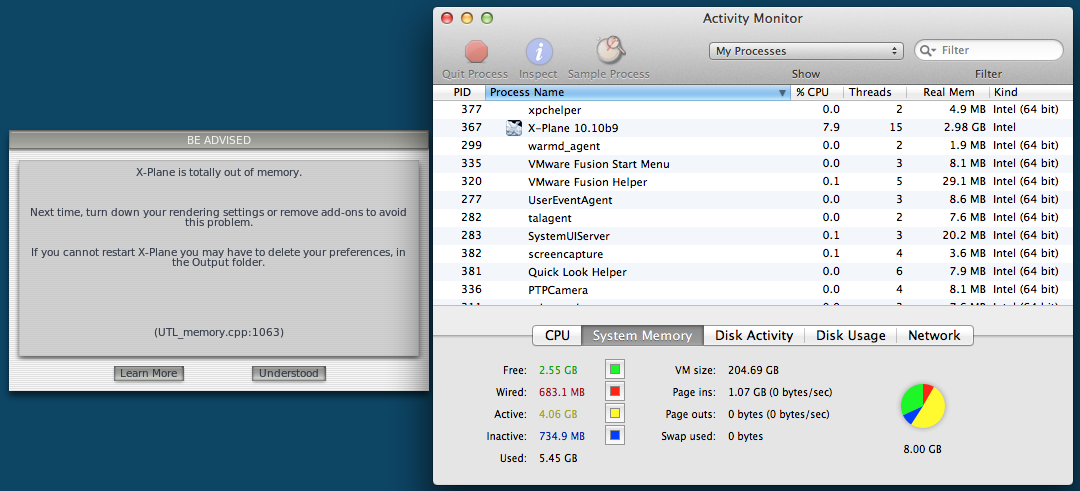Screen dimensions: 1080x491
Task: Click the Wired 683.1 MB value
Action: point(562,392)
